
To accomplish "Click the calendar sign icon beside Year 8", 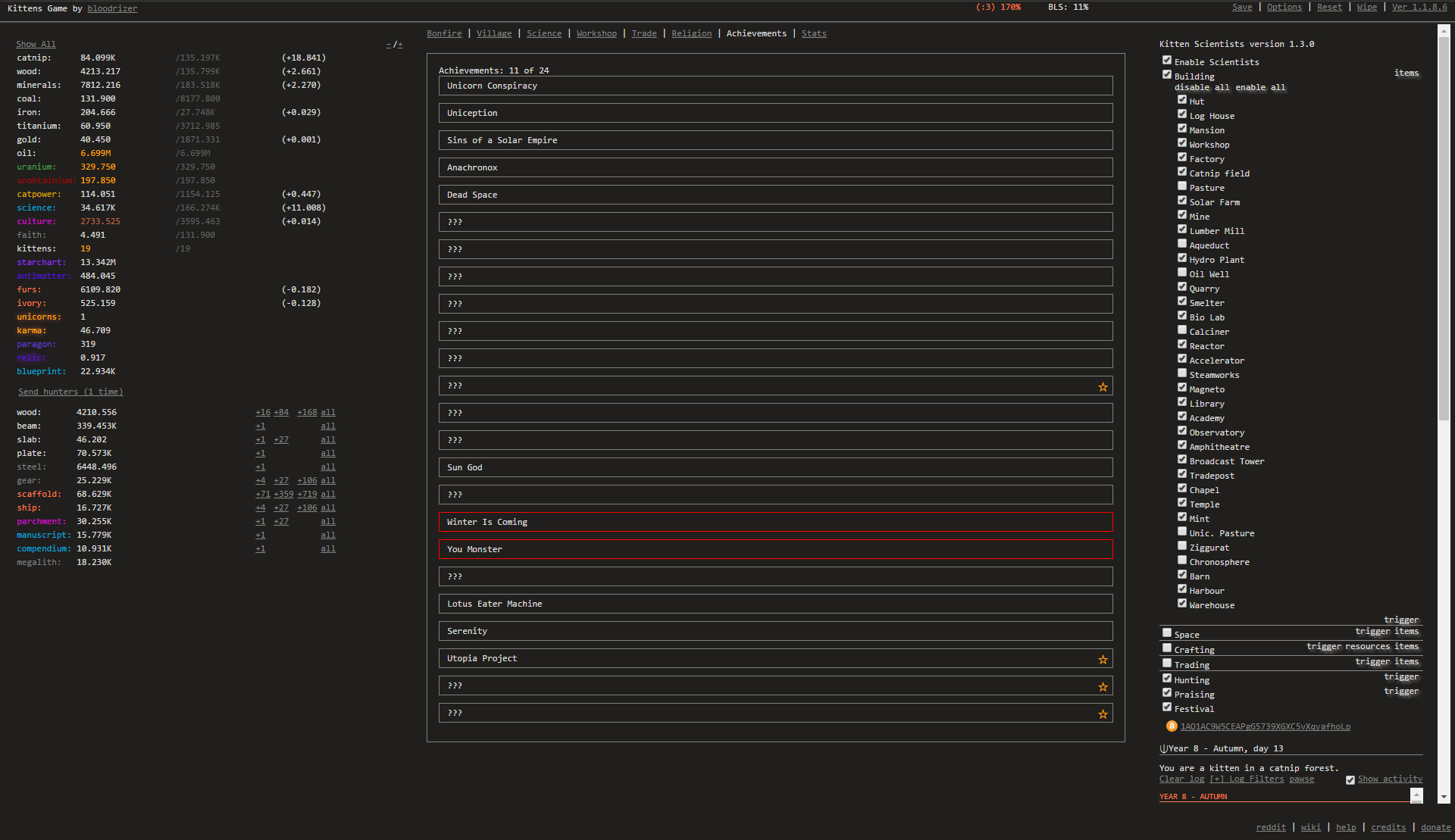I will click(1163, 749).
